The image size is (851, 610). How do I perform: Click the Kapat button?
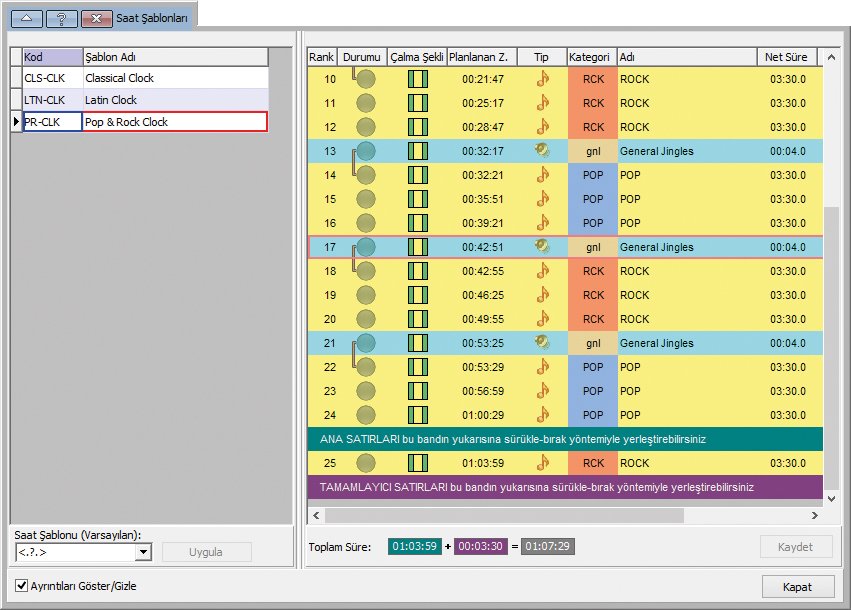797,587
